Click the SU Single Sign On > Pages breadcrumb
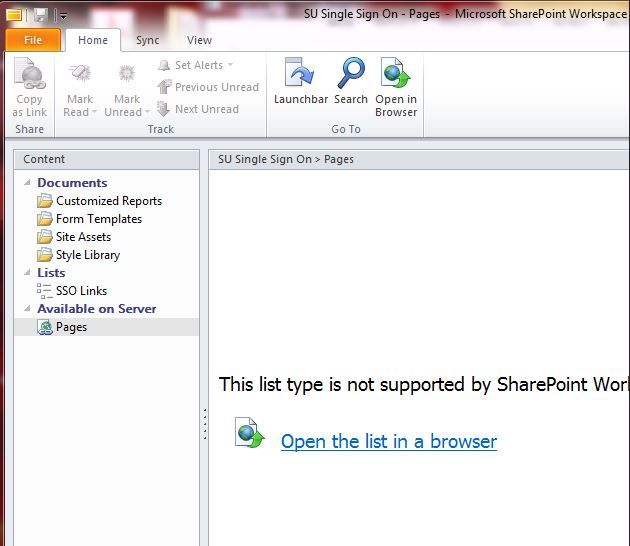Image resolution: width=630 pixels, height=546 pixels. tap(286, 160)
